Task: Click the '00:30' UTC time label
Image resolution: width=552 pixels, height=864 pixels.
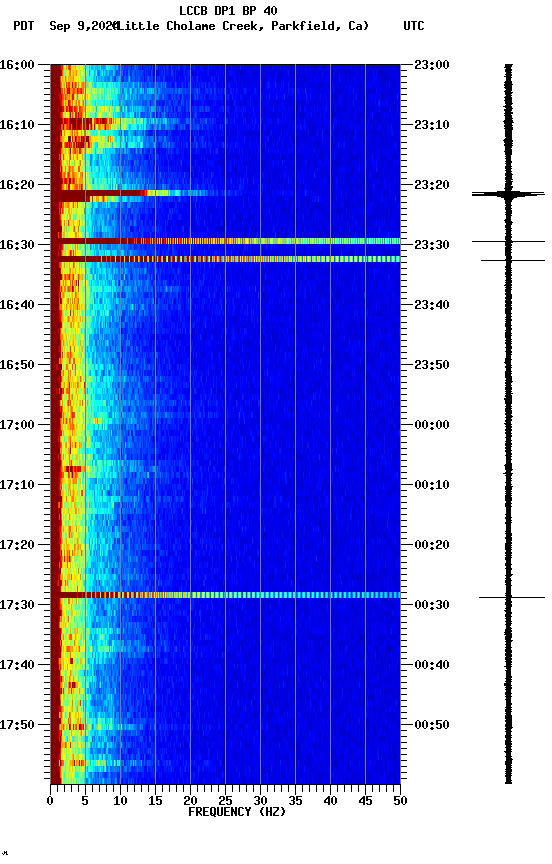Action: pos(432,605)
